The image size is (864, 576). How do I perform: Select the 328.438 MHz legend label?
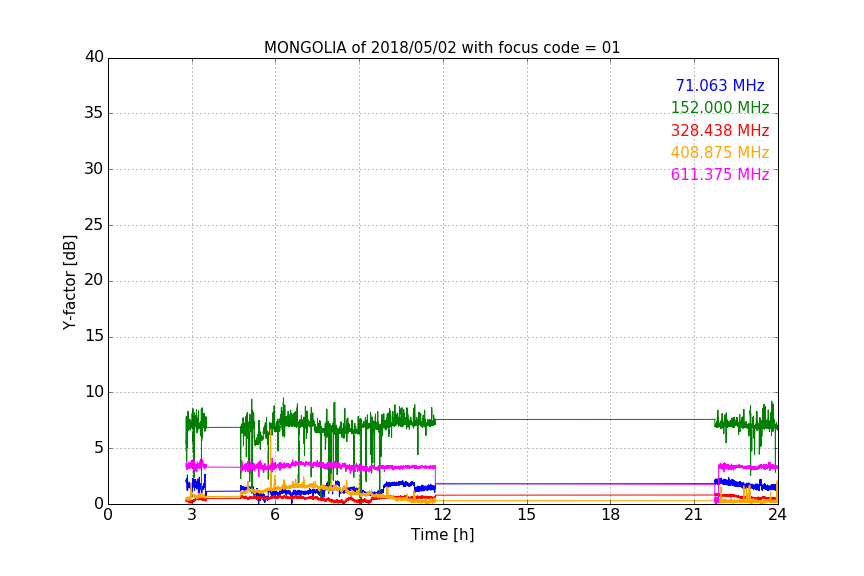coord(720,131)
